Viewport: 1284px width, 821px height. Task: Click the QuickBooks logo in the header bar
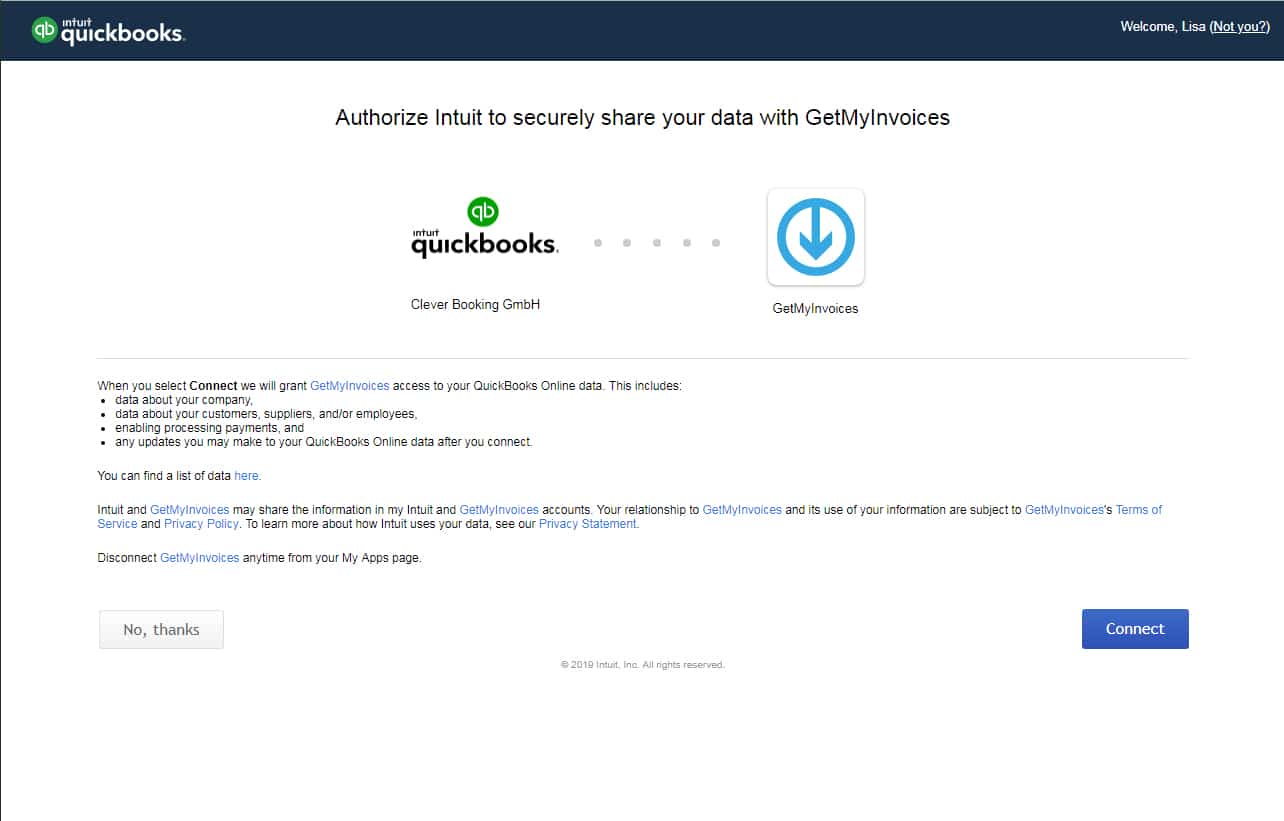[x=108, y=30]
